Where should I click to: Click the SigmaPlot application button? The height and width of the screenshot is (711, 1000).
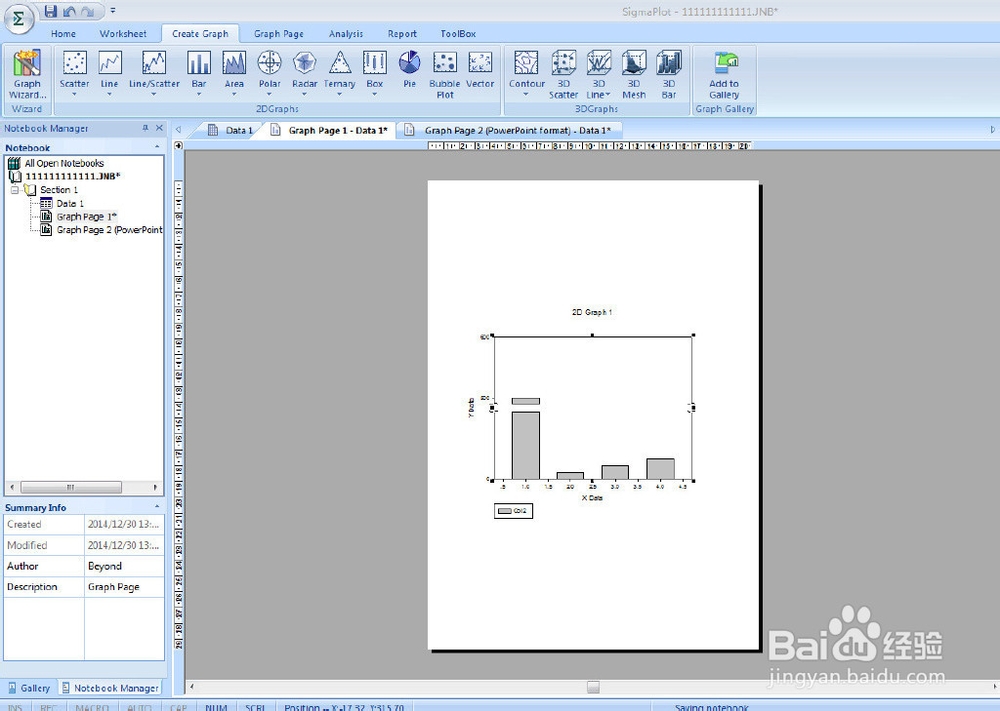click(x=19, y=18)
